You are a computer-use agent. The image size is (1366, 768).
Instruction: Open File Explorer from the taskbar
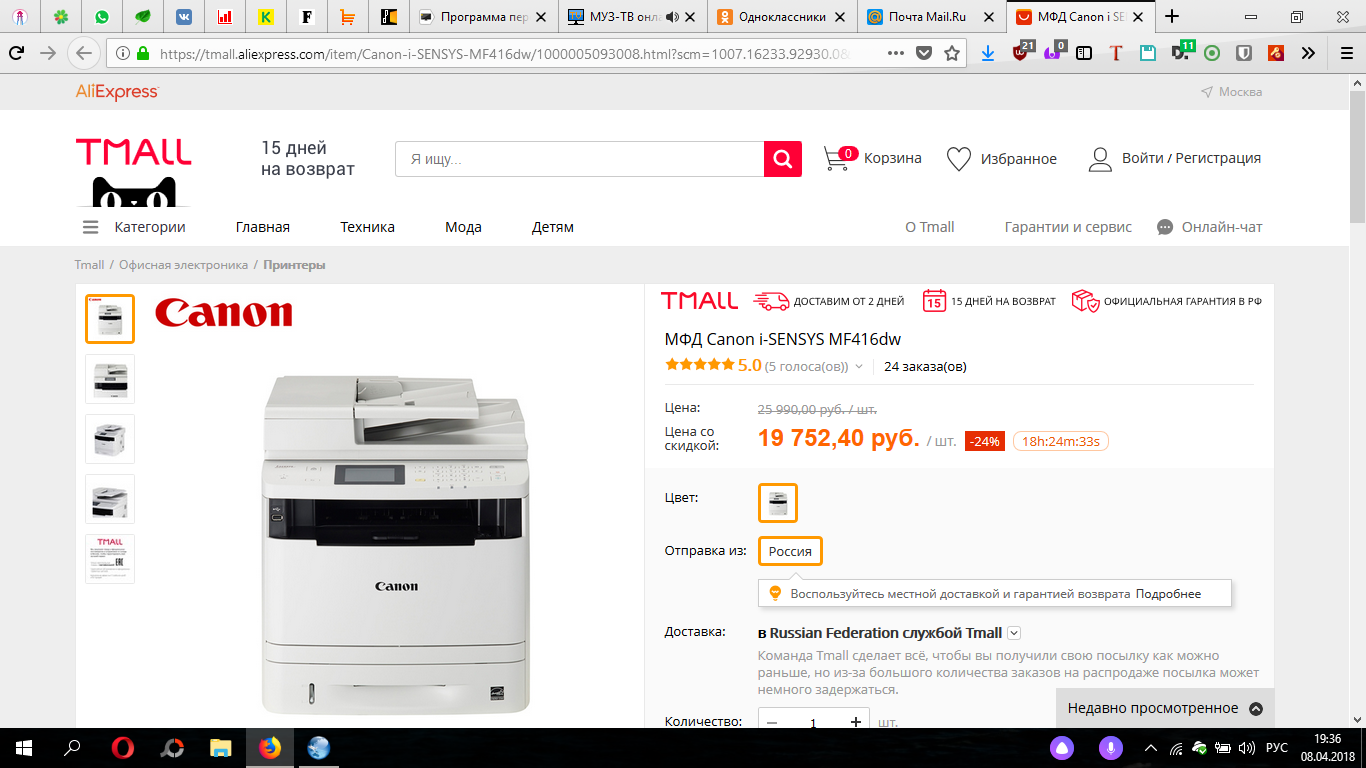pos(221,747)
